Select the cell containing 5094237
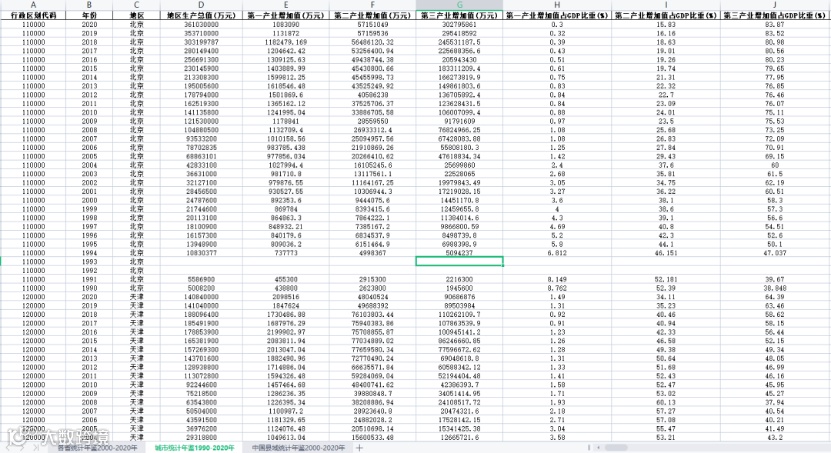 click(x=459, y=253)
